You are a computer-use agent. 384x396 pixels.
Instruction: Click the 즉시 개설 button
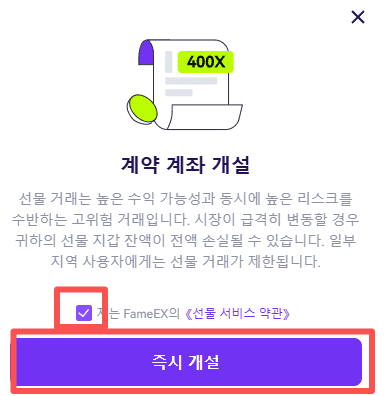[189, 362]
